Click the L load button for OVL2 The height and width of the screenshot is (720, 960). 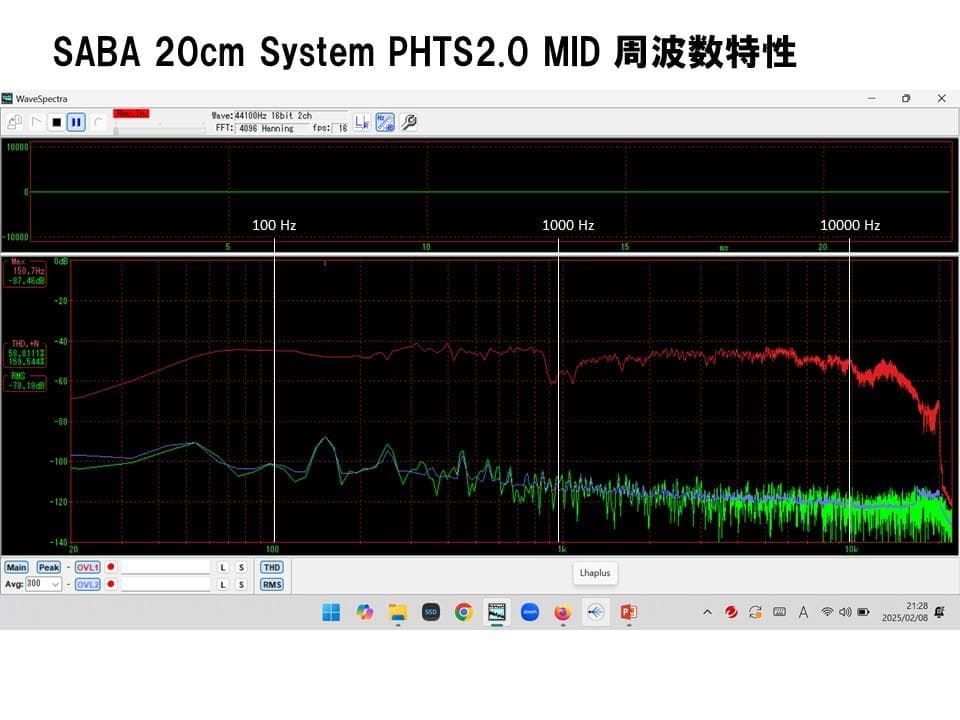coord(223,584)
